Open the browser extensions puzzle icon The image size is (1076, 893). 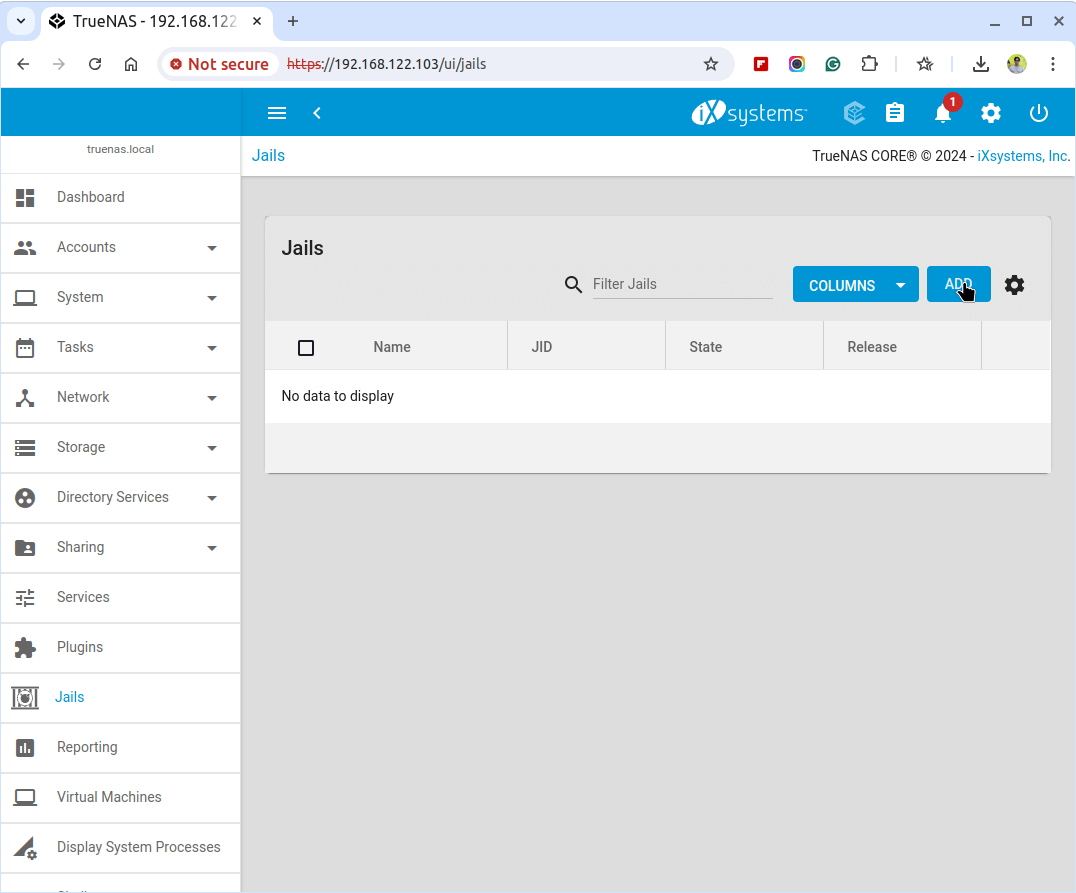(869, 64)
